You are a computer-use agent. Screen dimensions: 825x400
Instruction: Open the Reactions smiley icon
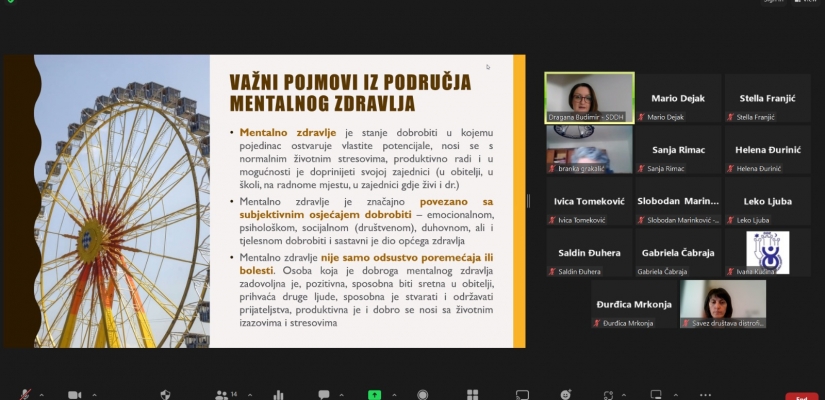point(566,395)
